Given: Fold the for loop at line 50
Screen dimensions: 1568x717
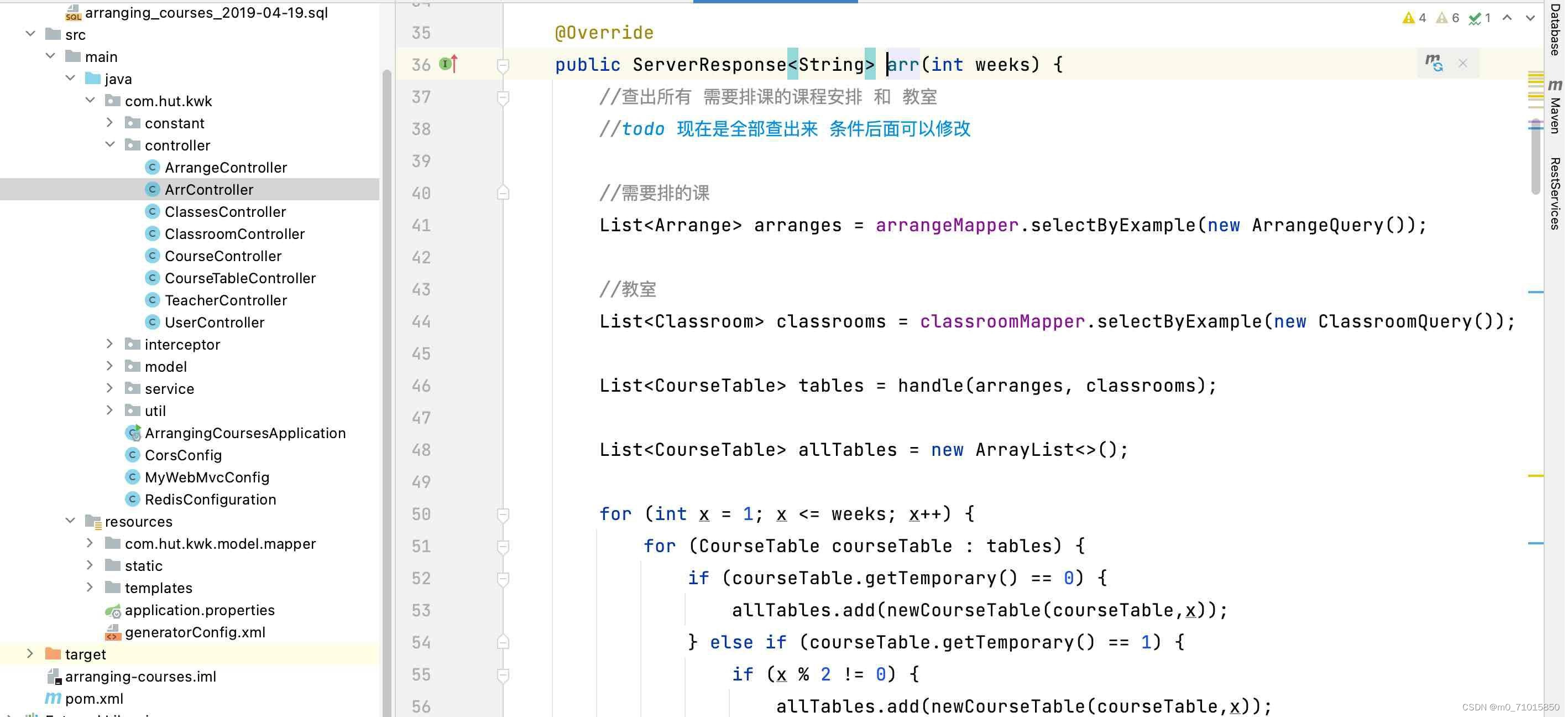Looking at the screenshot, I should coord(503,515).
